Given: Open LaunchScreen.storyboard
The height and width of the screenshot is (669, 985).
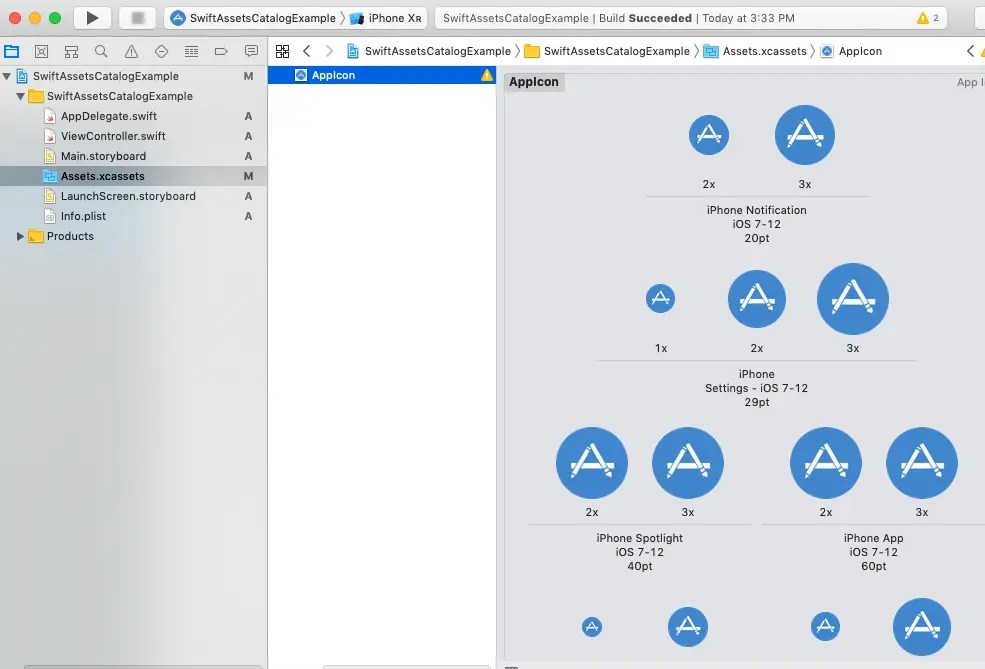Looking at the screenshot, I should [x=133, y=197].
